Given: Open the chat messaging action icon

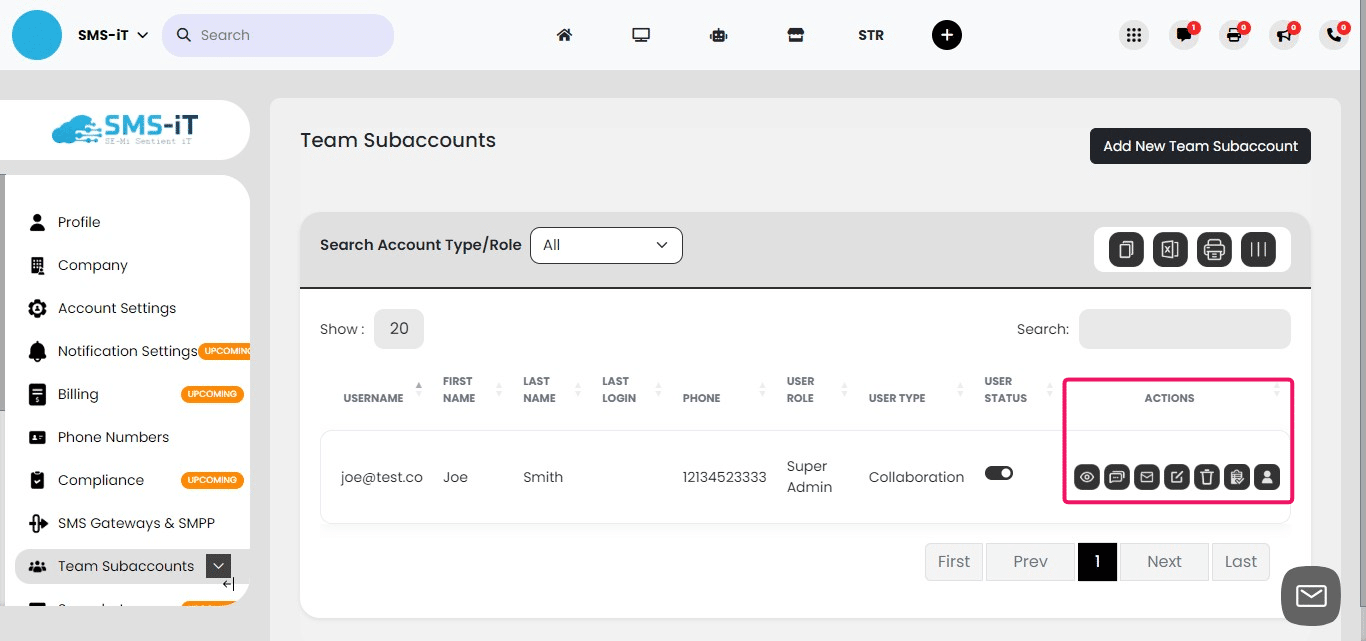Looking at the screenshot, I should (x=1117, y=477).
